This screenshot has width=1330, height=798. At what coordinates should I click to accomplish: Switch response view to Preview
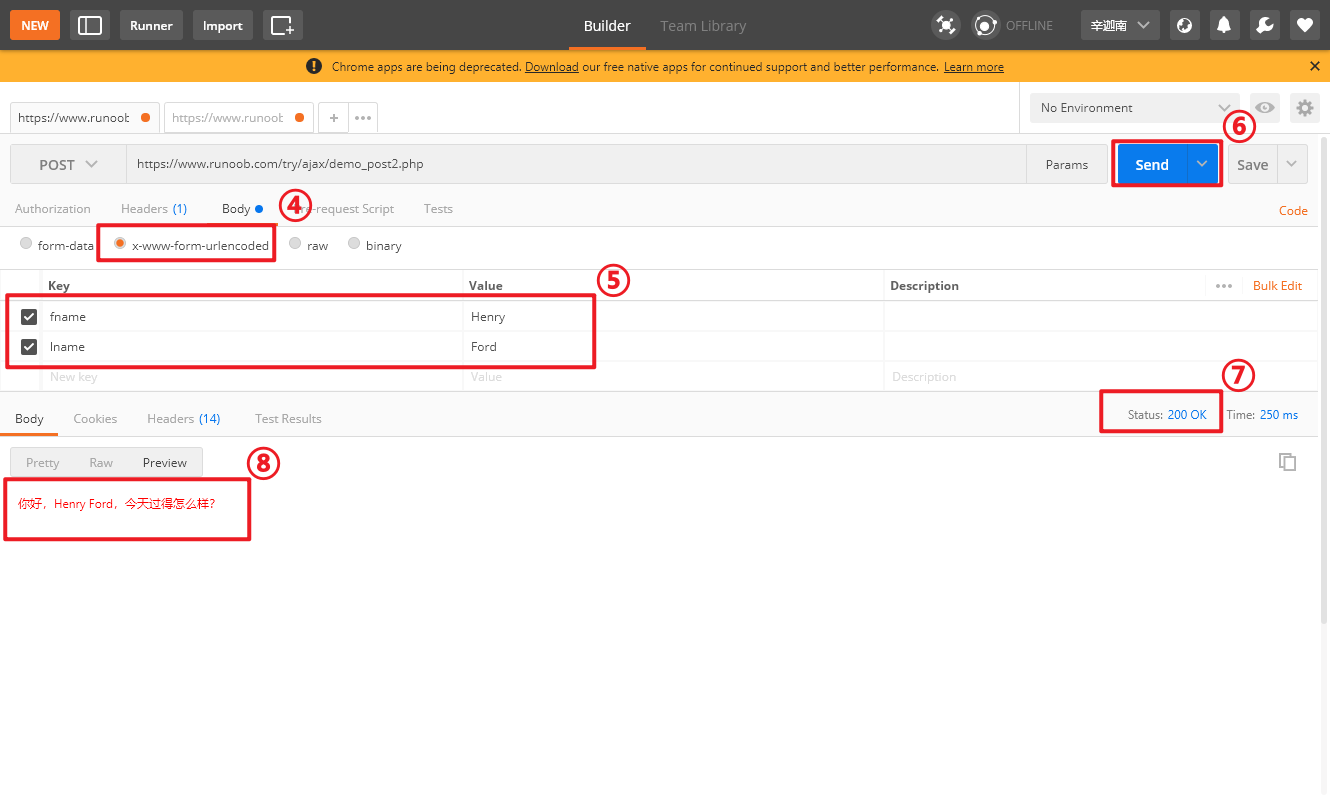165,462
